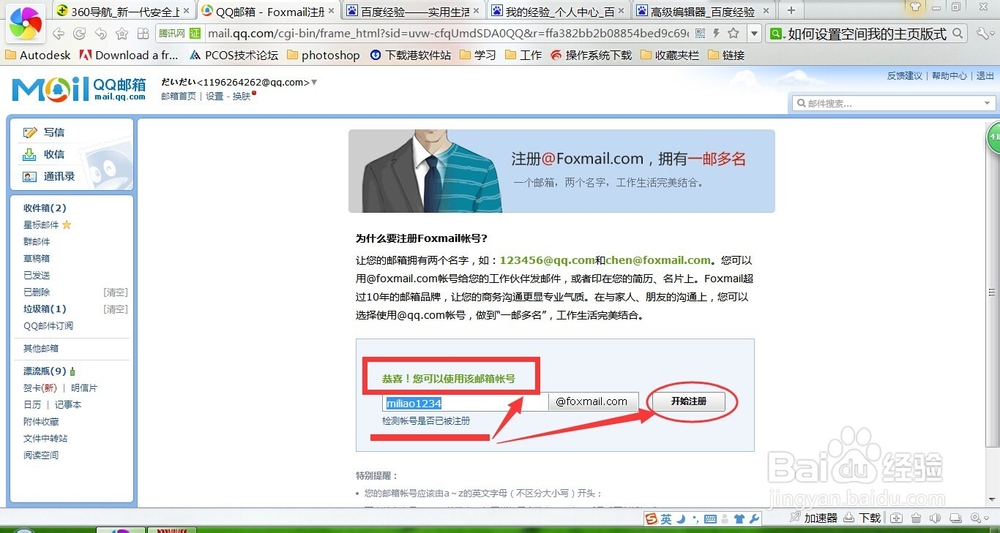
Task: Open the 收件箱(2) folder
Action: (x=45, y=208)
